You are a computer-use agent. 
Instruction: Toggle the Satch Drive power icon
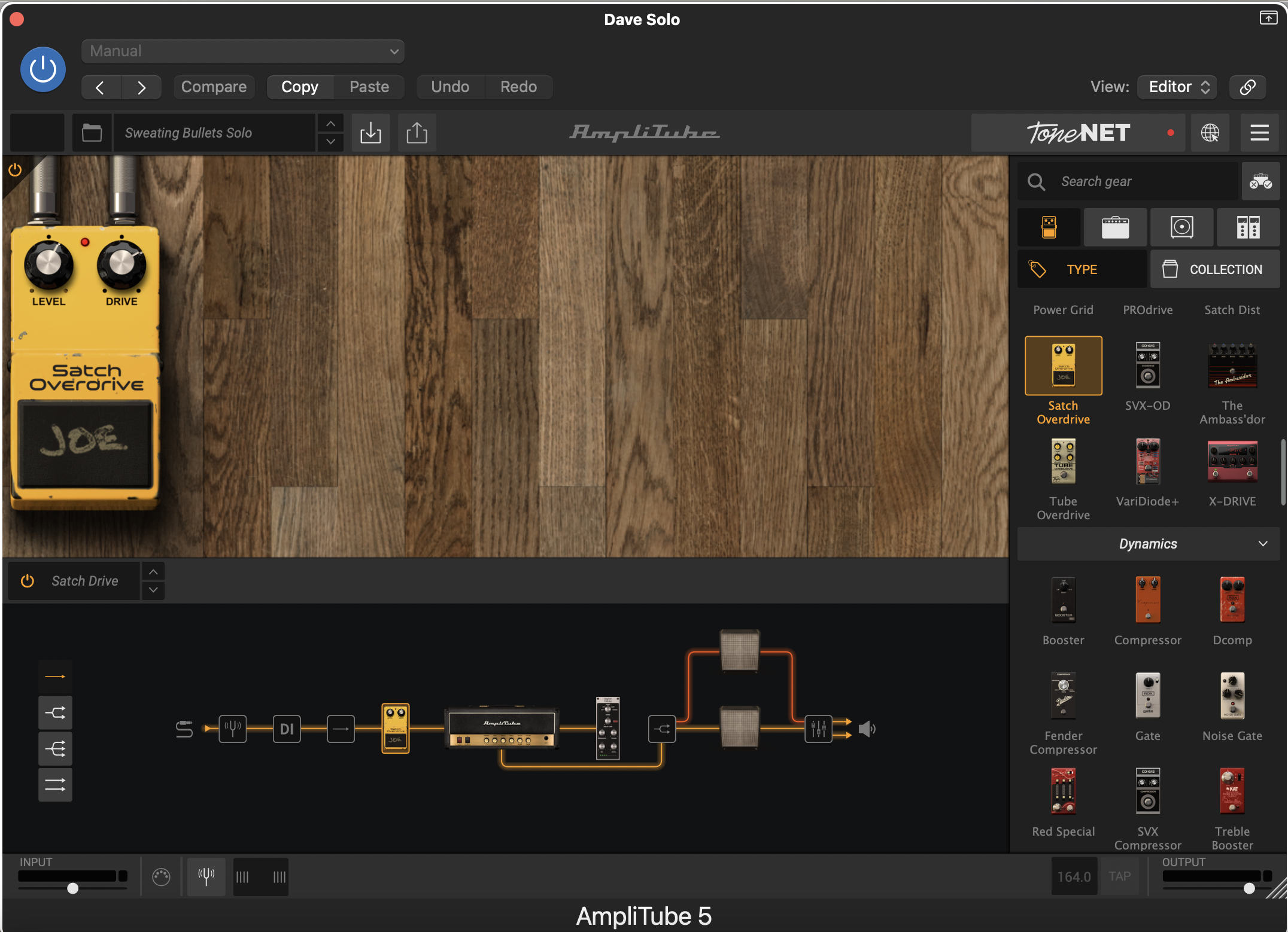pos(28,581)
